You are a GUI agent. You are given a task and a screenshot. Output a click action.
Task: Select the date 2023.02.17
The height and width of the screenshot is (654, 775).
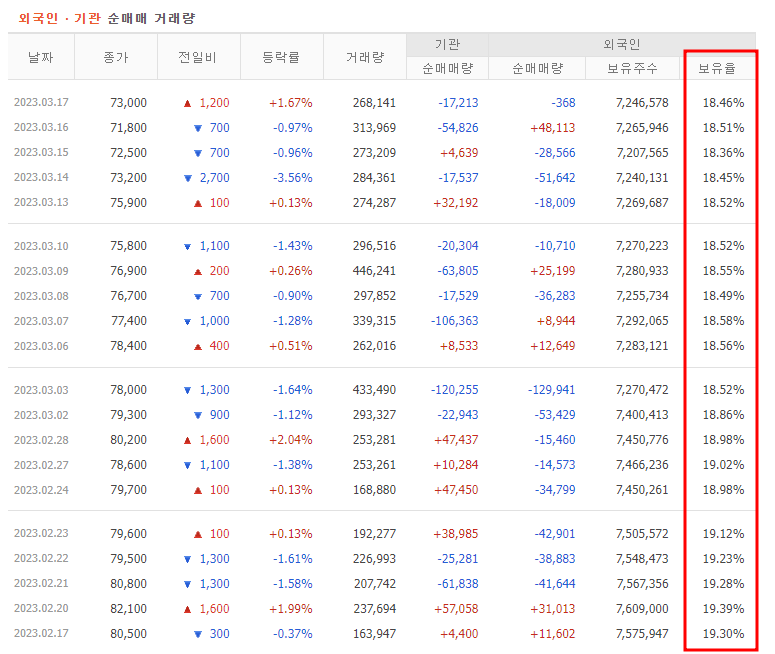(41, 633)
